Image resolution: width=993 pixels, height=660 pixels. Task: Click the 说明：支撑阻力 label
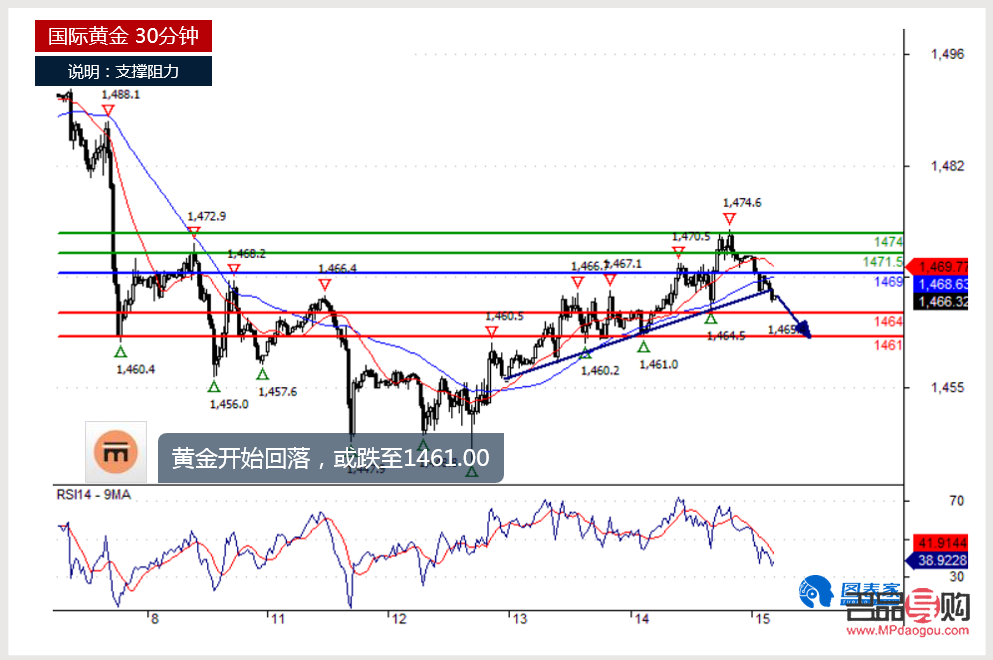click(x=123, y=71)
